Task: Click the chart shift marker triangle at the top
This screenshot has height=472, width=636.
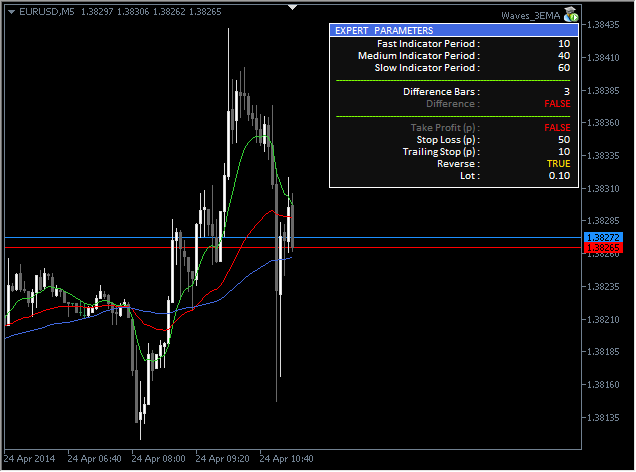Action: click(x=292, y=7)
